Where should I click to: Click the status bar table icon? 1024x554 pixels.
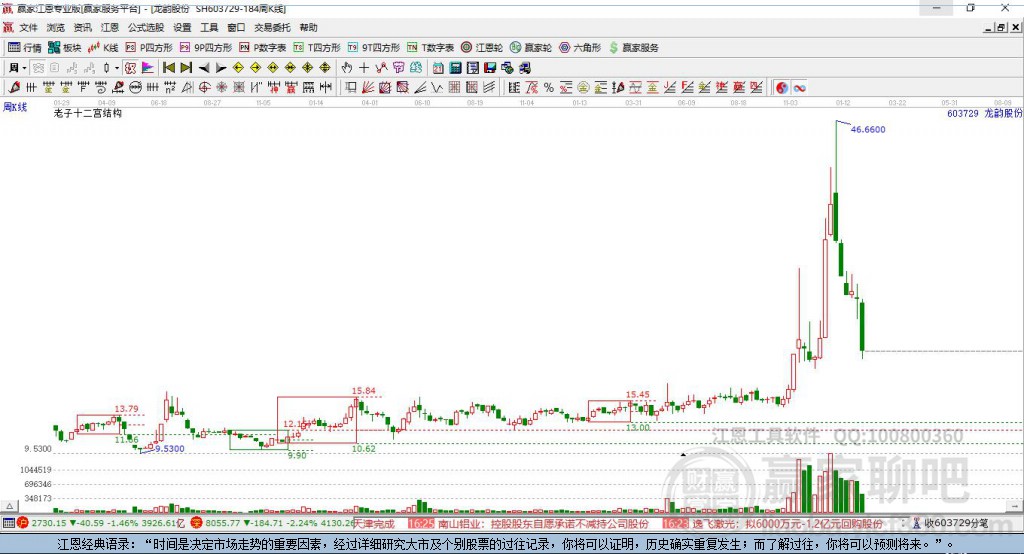coord(8,523)
